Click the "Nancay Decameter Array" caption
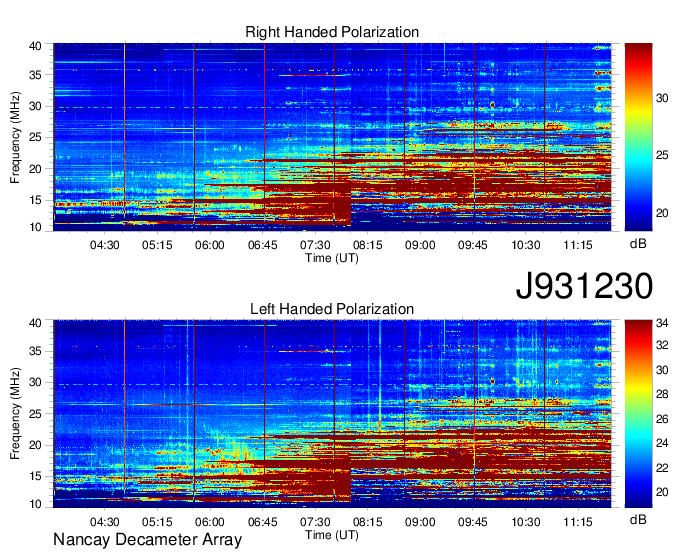The height and width of the screenshot is (552, 680). [x=147, y=540]
